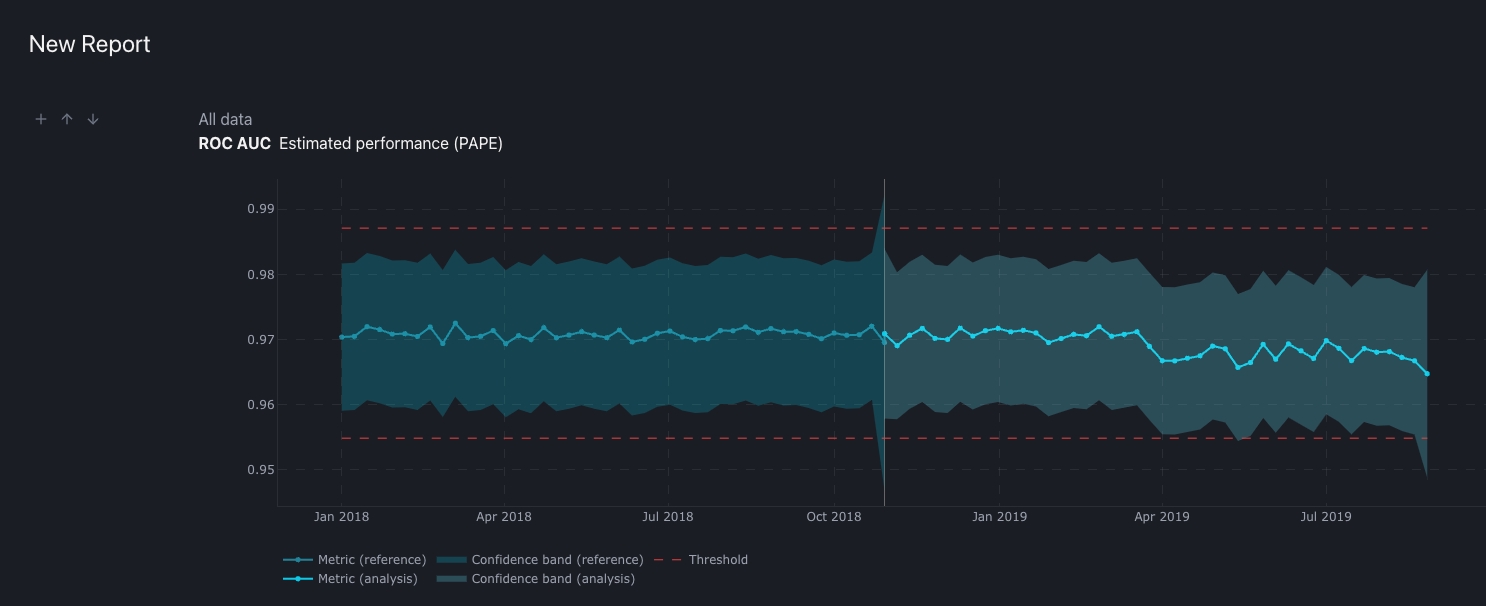1486x606 pixels.
Task: Click the first reference data point on the line
Action: point(342,337)
